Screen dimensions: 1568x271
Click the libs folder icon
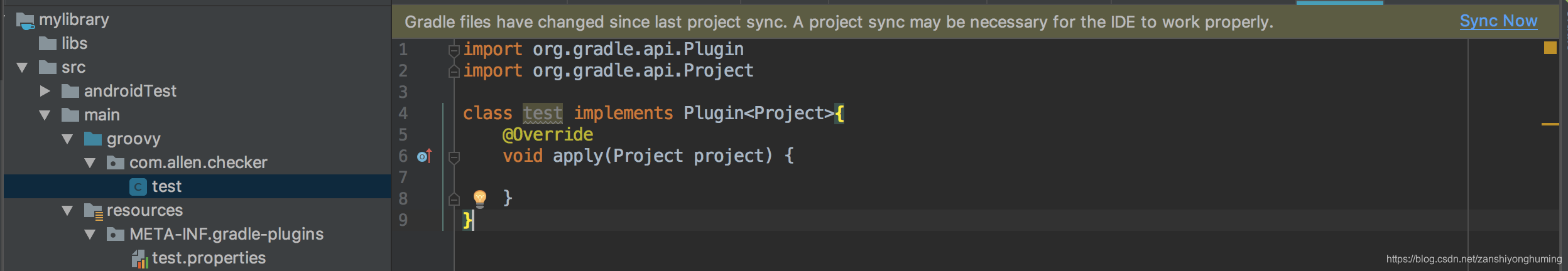point(48,43)
